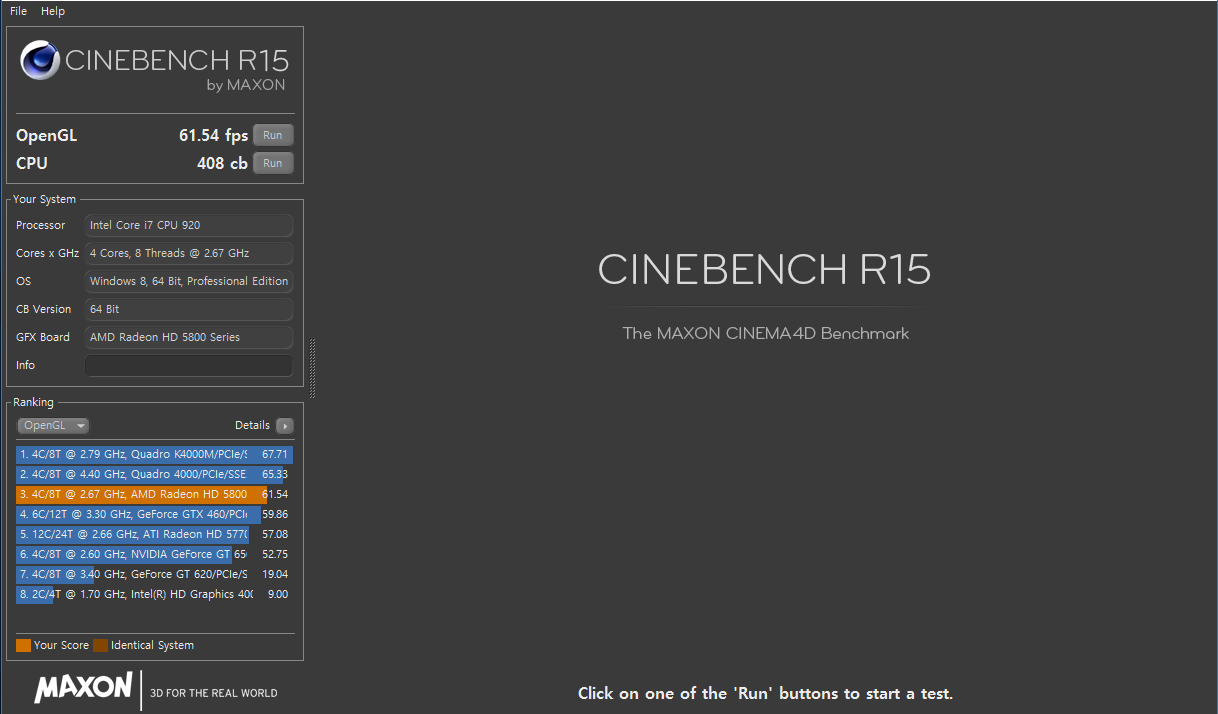Select the CB Version 64 Bit field
The image size is (1218, 714).
coord(189,309)
